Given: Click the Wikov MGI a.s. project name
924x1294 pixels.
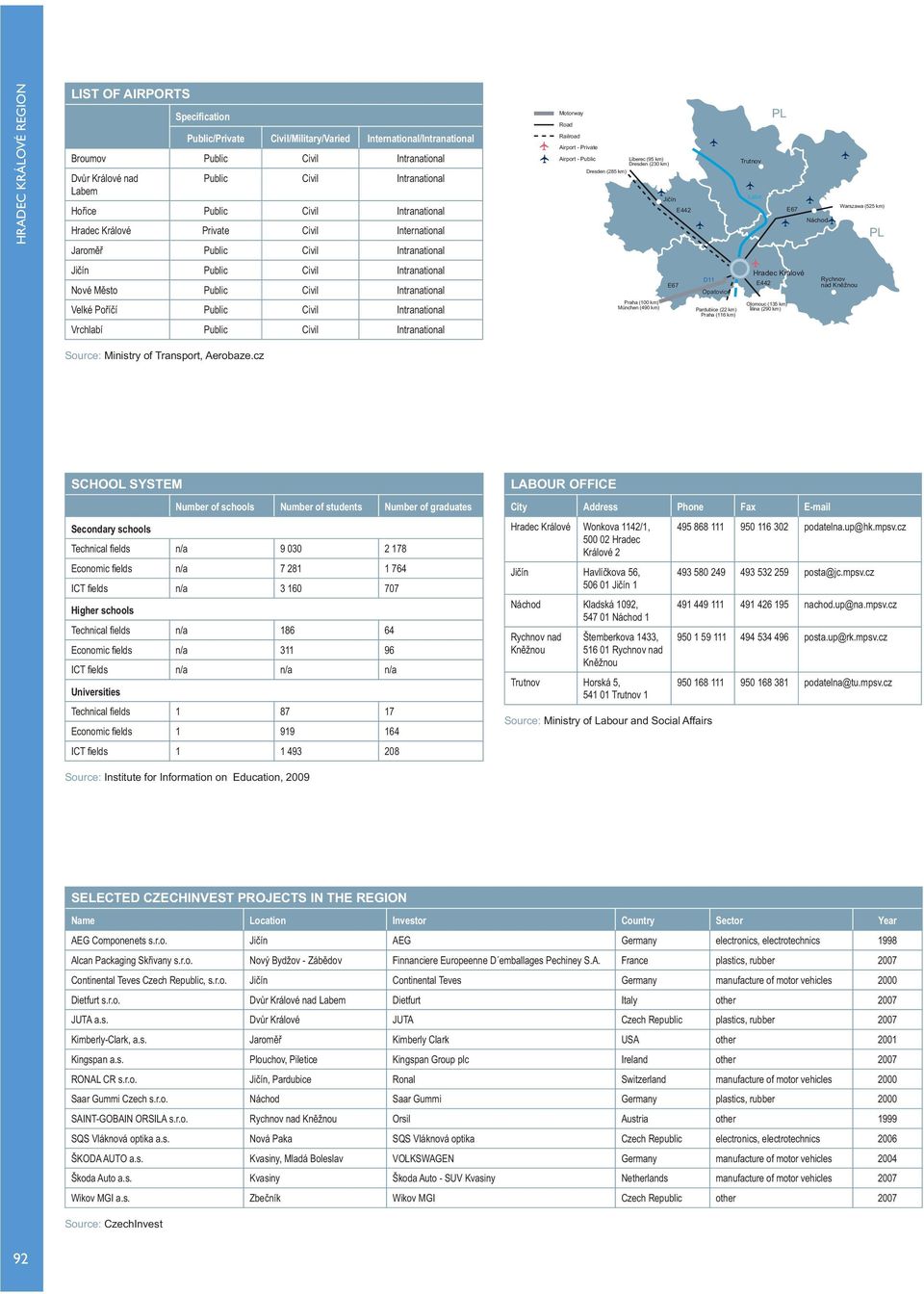Looking at the screenshot, I should pyautogui.click(x=100, y=1199).
